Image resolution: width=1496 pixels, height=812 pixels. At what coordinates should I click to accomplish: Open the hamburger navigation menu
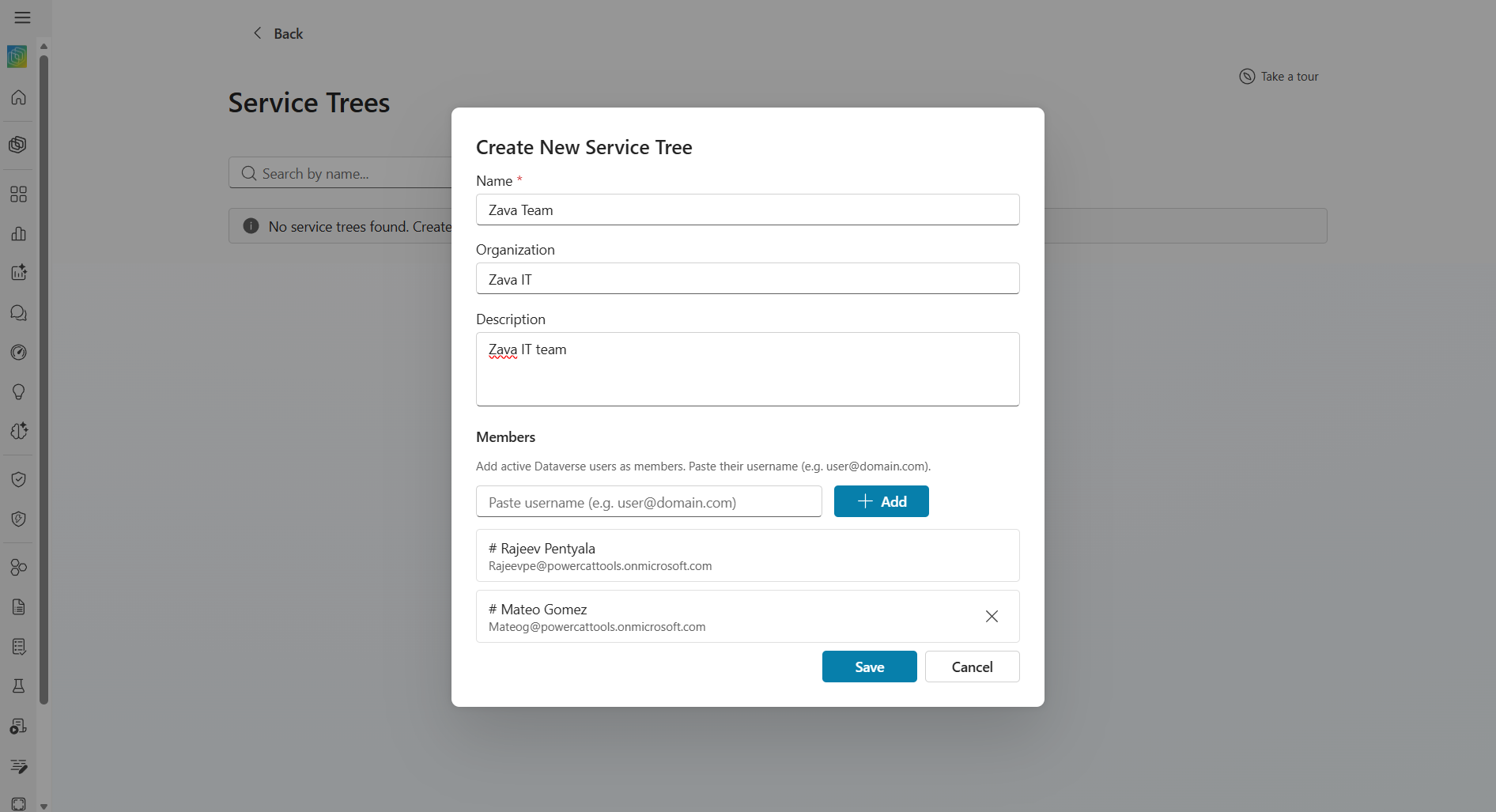coord(22,17)
